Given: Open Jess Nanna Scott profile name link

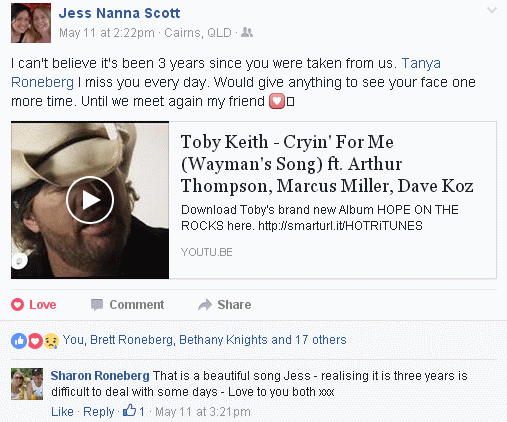Looking at the screenshot, I should click(x=119, y=13).
